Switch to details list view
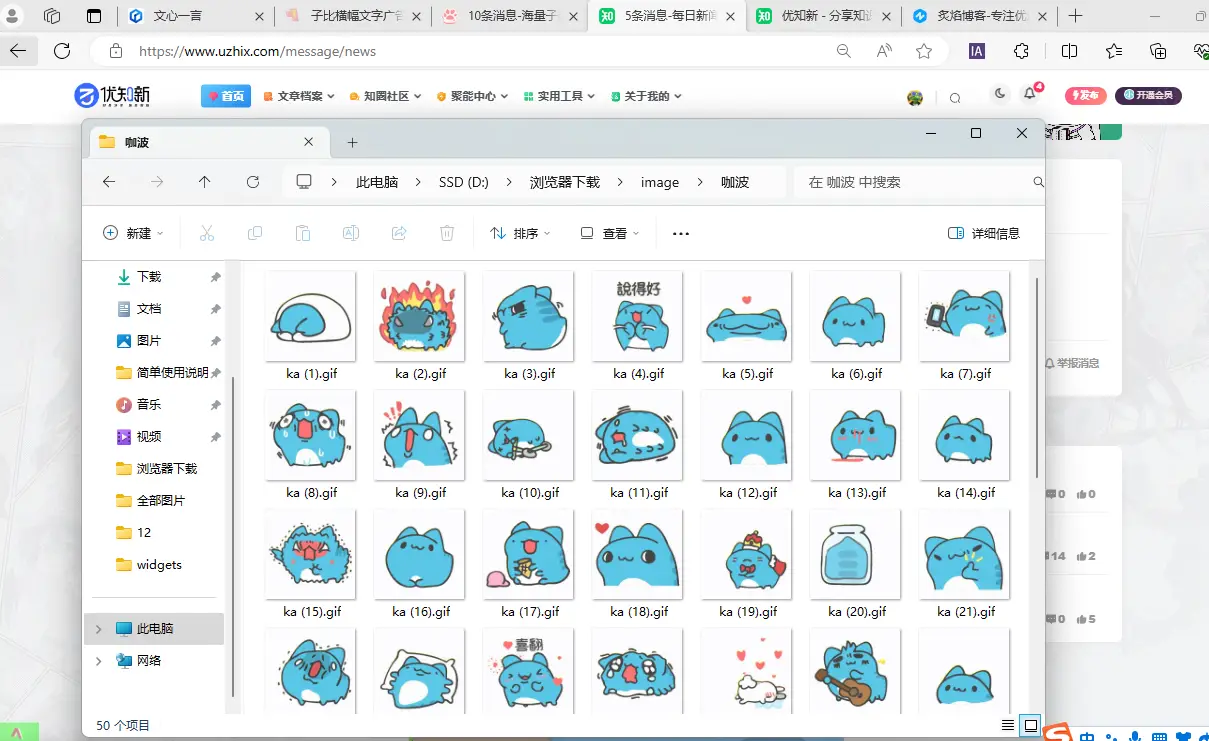Viewport: 1209px width, 741px height. (x=1008, y=725)
